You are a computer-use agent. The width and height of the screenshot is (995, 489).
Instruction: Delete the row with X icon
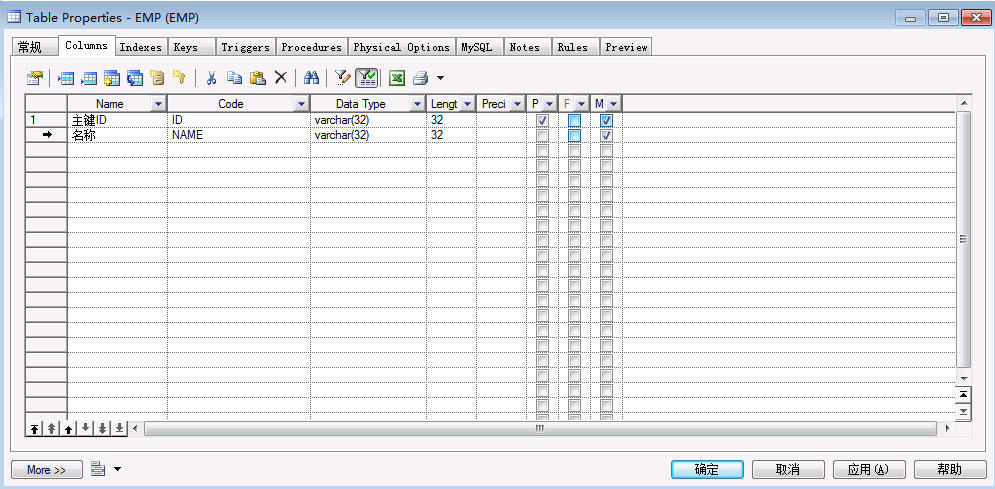280,78
